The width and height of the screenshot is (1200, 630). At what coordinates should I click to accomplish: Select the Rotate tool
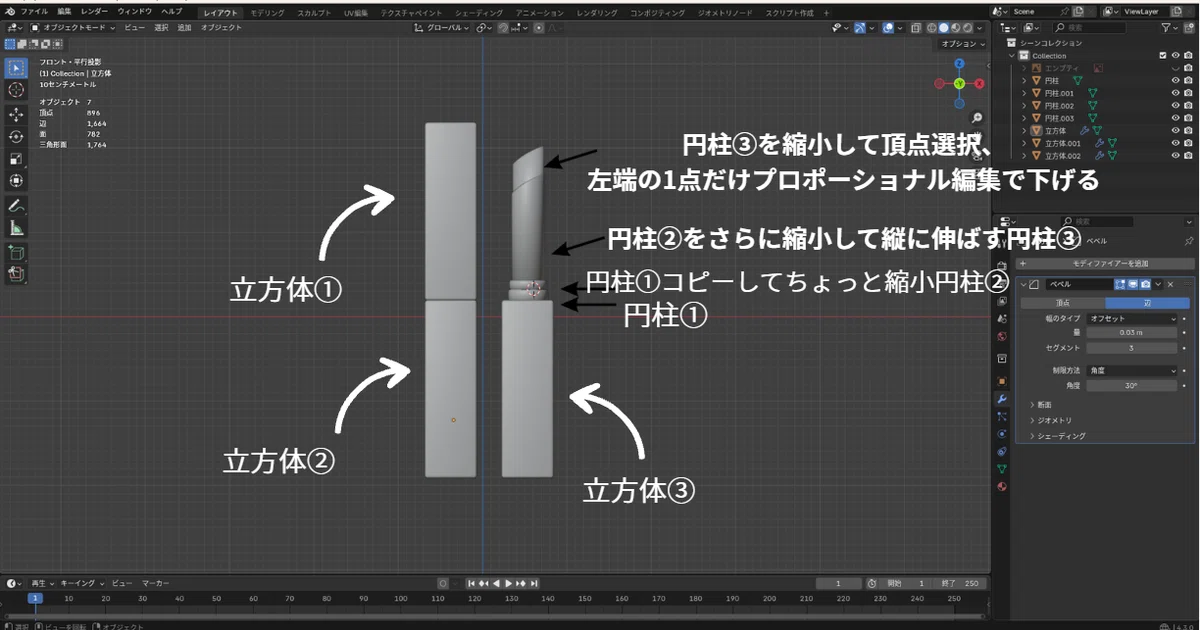point(16,136)
